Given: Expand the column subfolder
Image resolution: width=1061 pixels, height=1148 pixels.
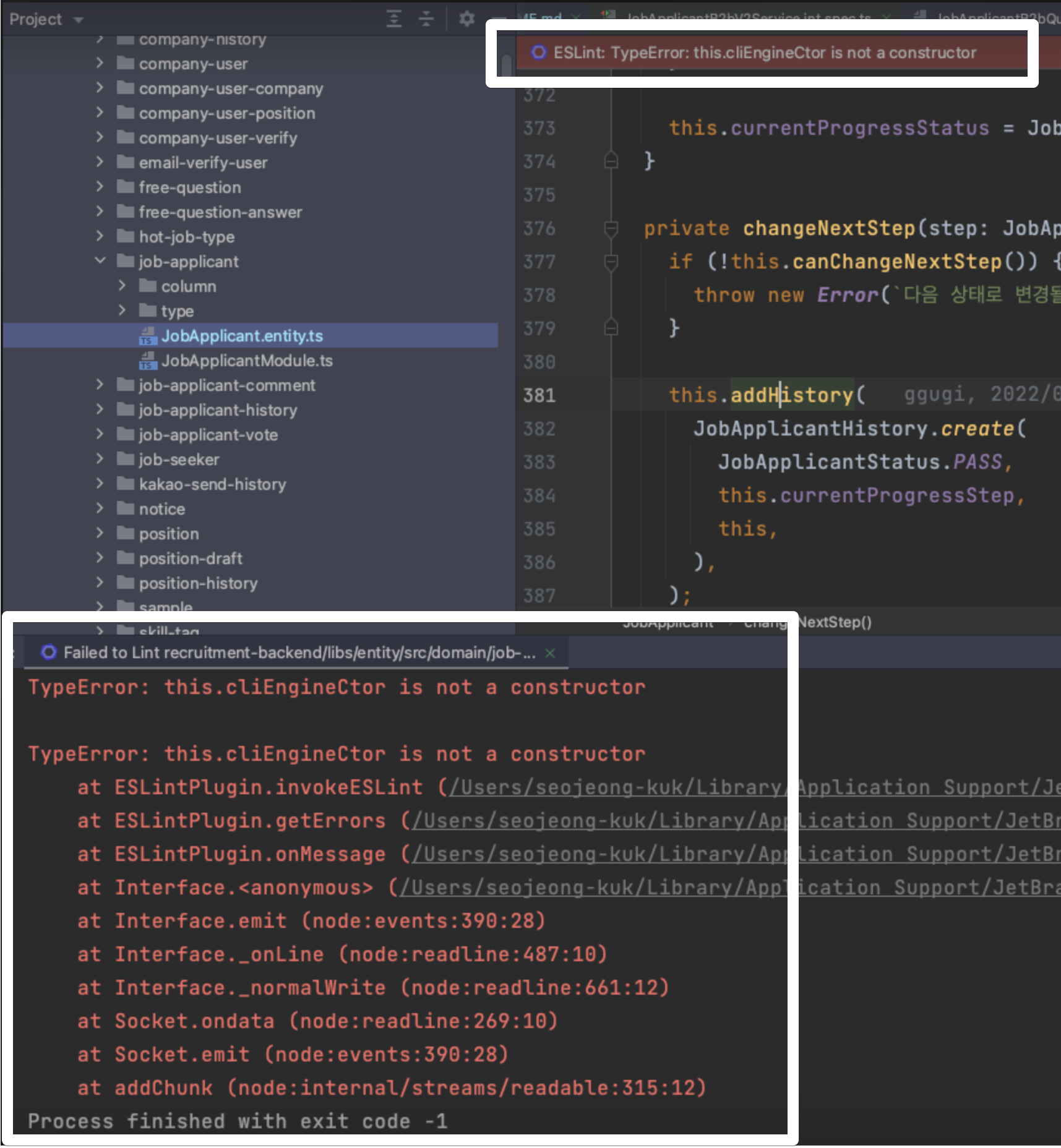Looking at the screenshot, I should point(122,286).
